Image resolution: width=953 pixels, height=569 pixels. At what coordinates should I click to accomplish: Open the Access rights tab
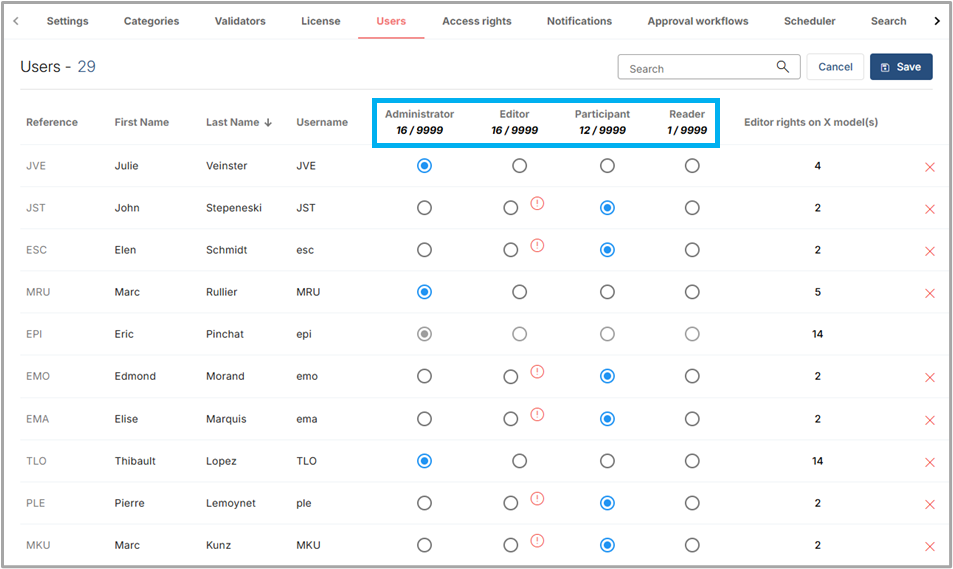476,21
